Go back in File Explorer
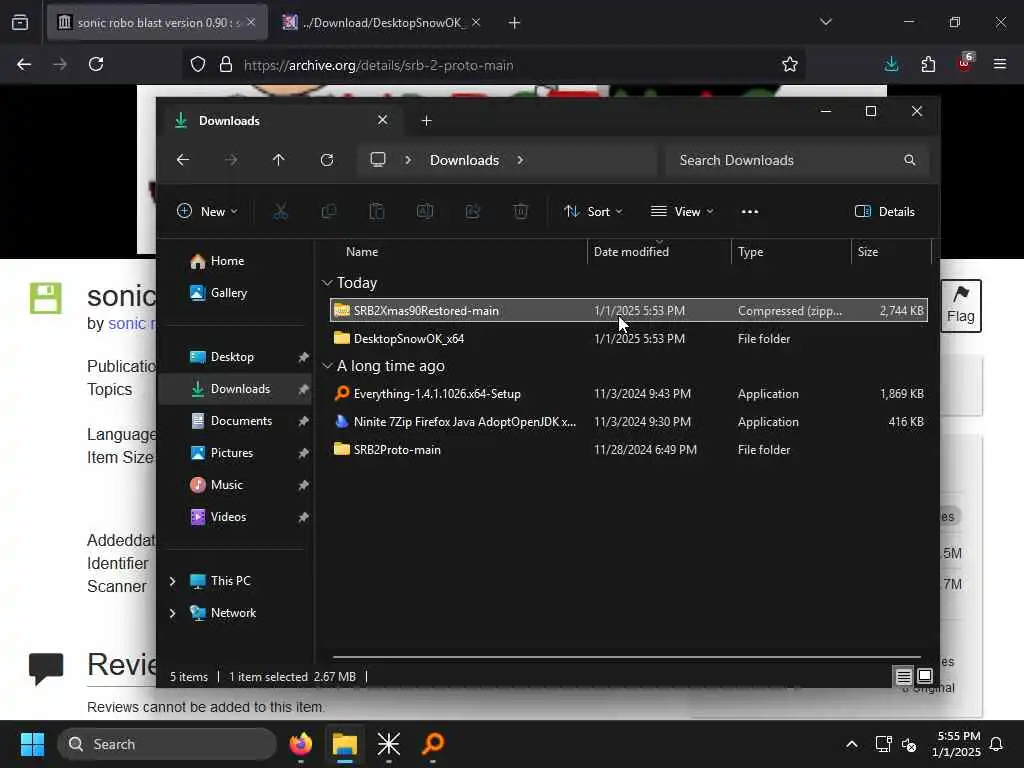Viewport: 1024px width, 768px height. coord(183,160)
